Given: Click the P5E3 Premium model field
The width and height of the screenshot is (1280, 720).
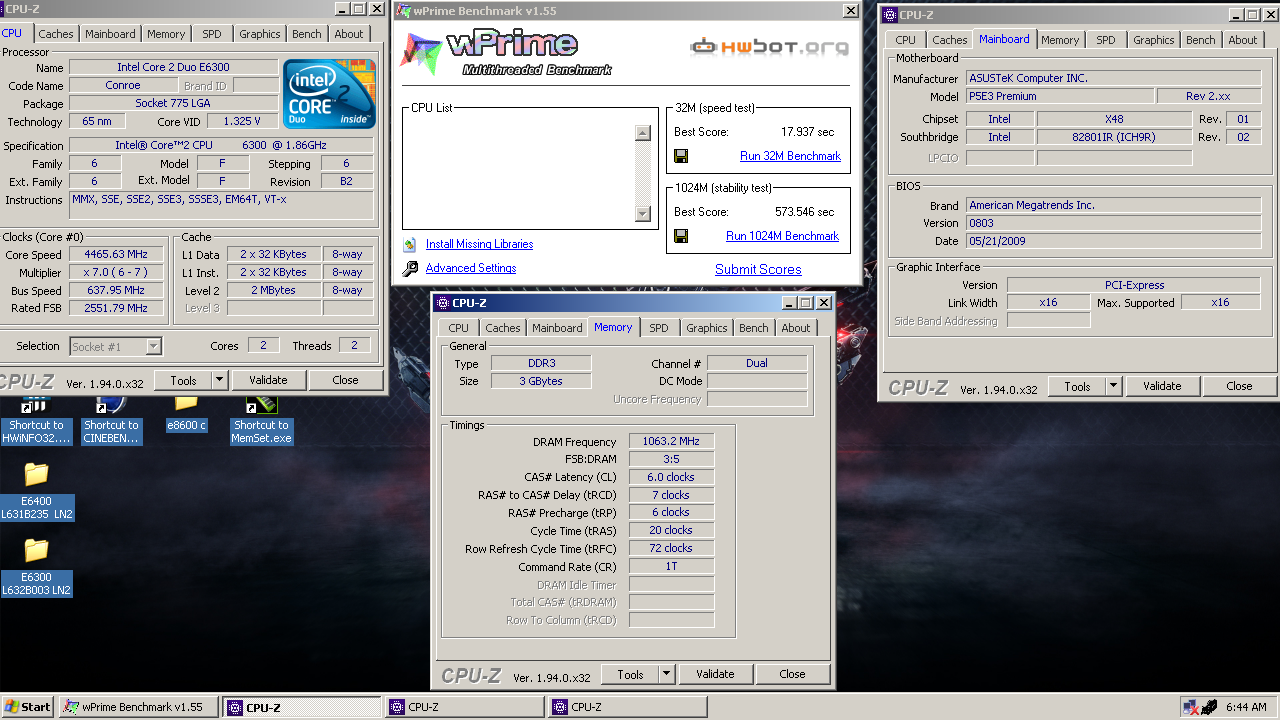Looking at the screenshot, I should coord(1060,96).
